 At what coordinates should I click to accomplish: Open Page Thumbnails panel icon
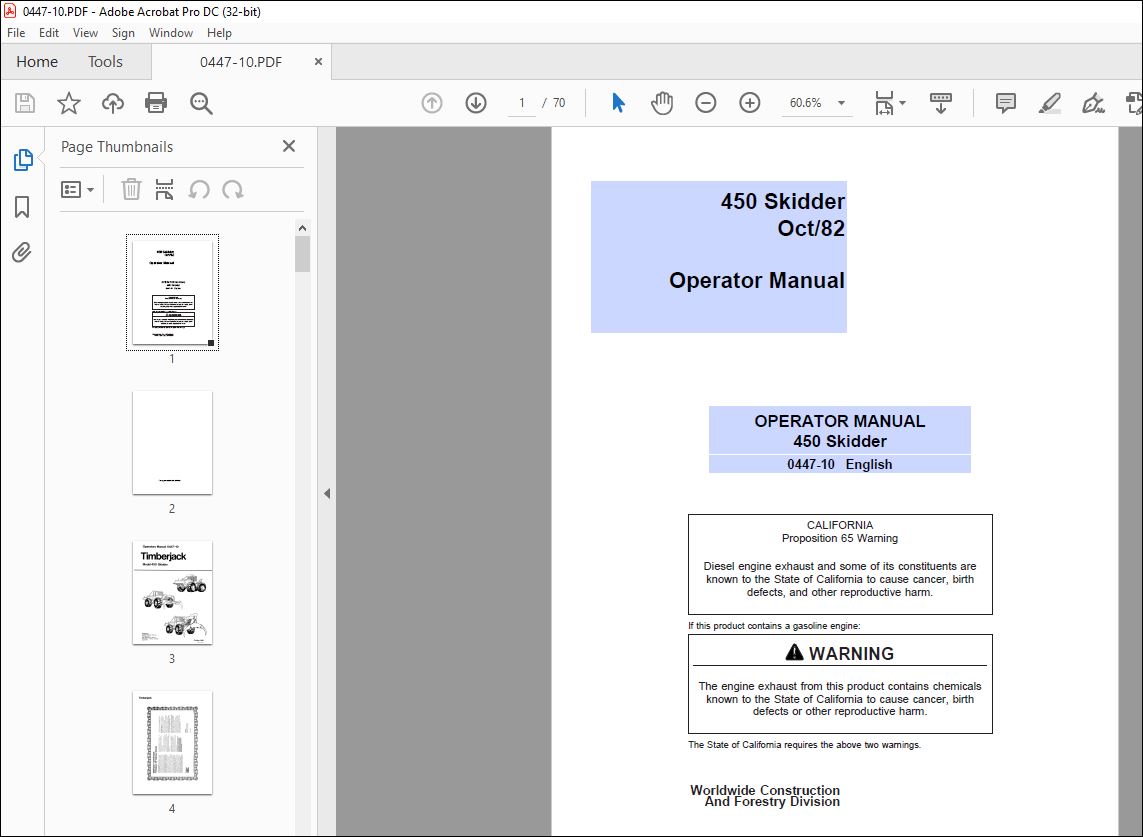tap(23, 160)
